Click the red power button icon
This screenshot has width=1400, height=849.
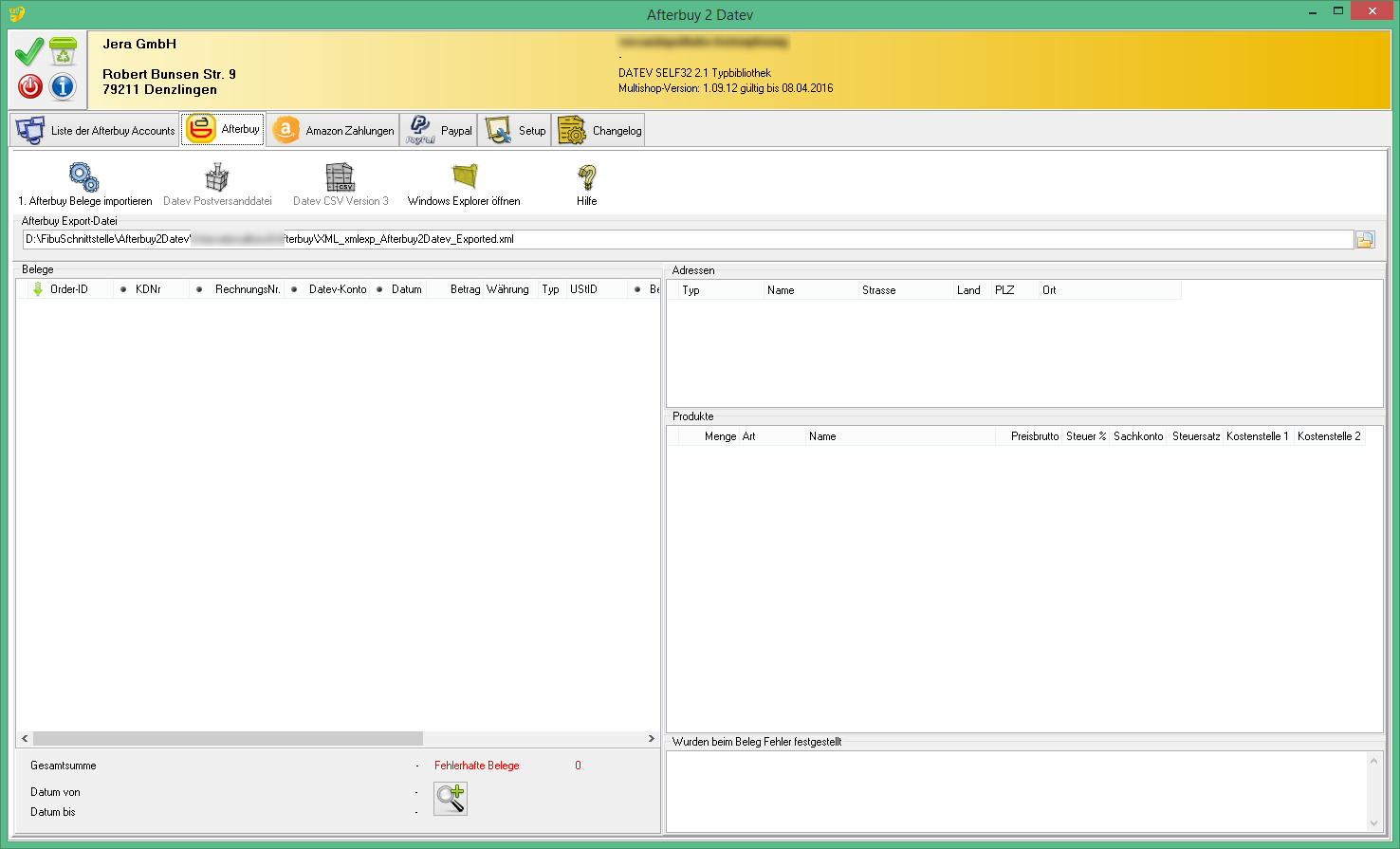click(30, 86)
